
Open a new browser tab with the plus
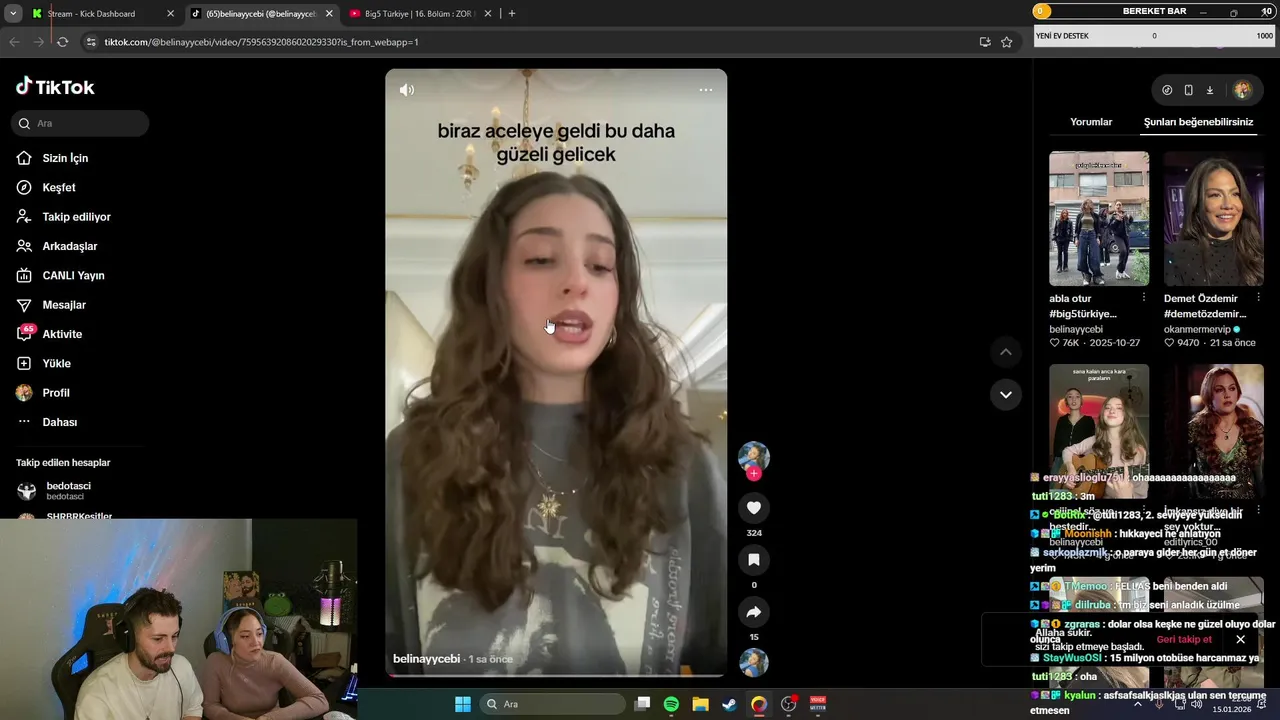512,14
